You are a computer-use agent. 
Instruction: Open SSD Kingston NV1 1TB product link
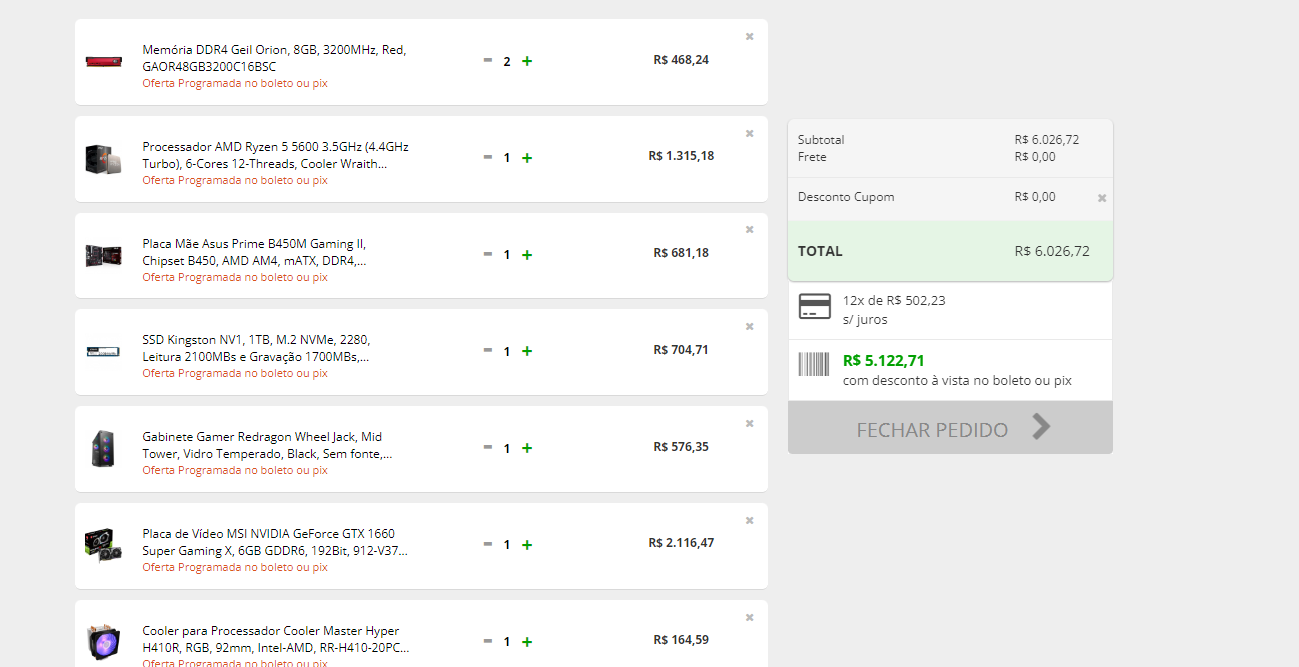tap(256, 348)
